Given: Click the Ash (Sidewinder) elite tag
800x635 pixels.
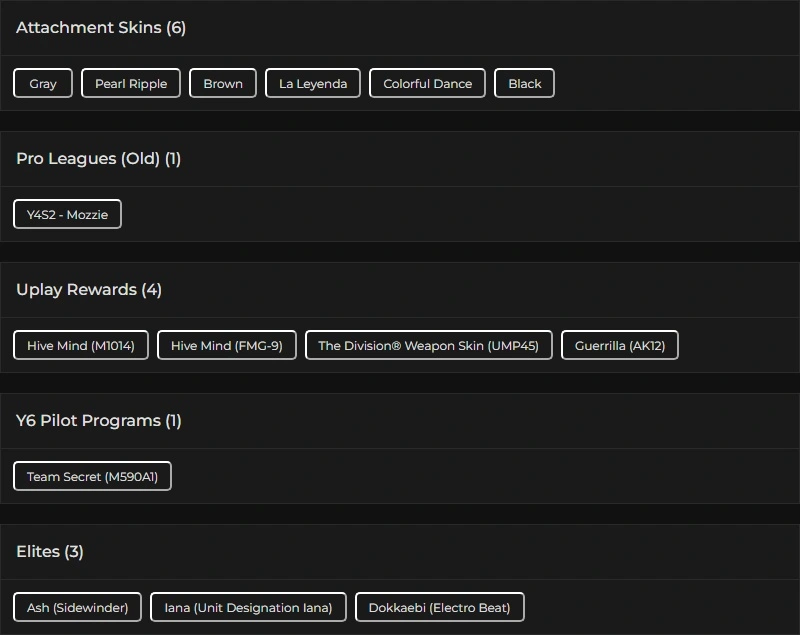Looking at the screenshot, I should (x=78, y=607).
